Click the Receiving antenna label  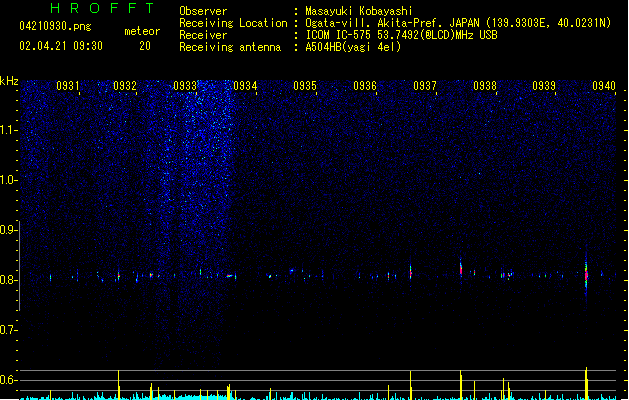(230, 47)
